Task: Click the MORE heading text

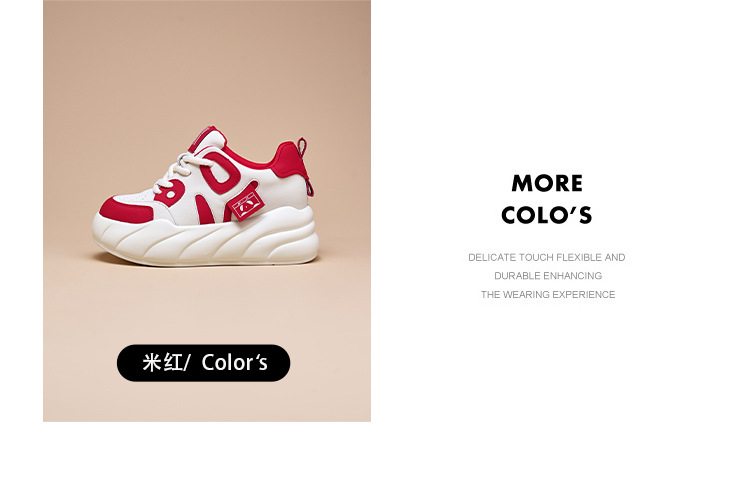Action: pos(547,183)
